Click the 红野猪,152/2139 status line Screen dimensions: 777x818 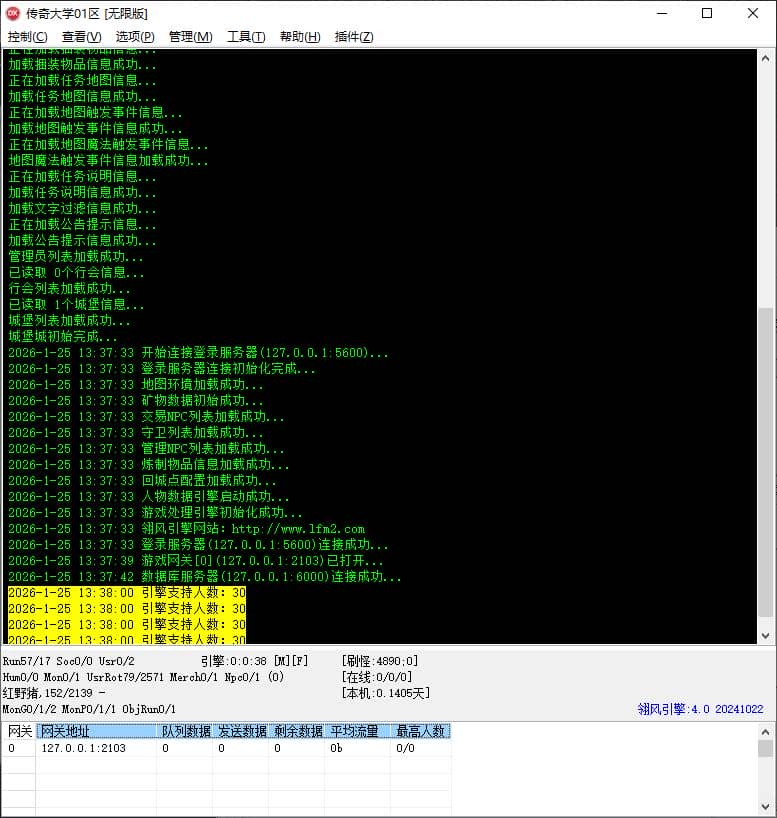click(53, 693)
